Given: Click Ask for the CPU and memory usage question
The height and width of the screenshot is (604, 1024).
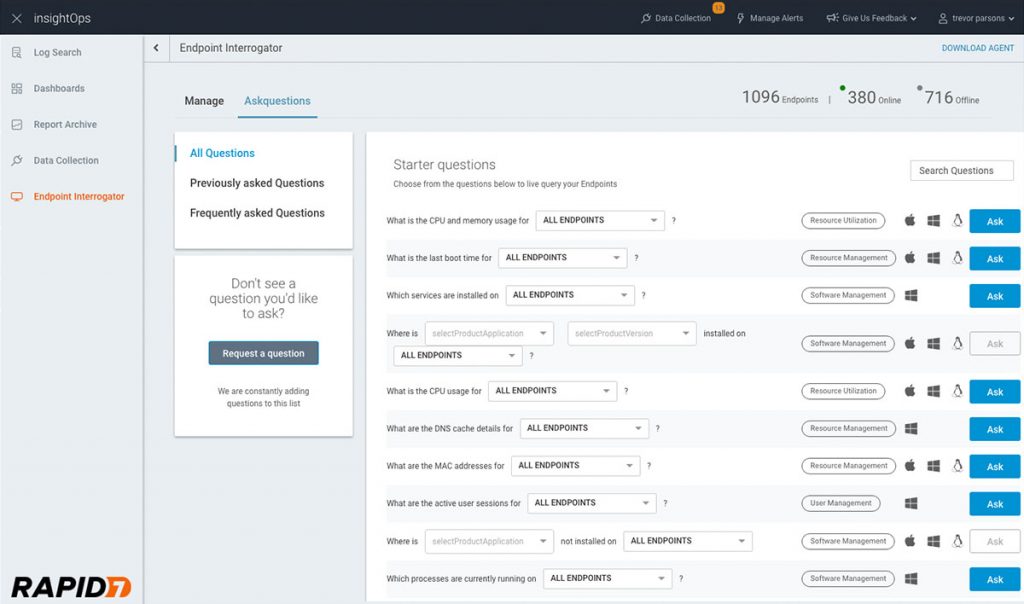Looking at the screenshot, I should pyautogui.click(x=995, y=221).
